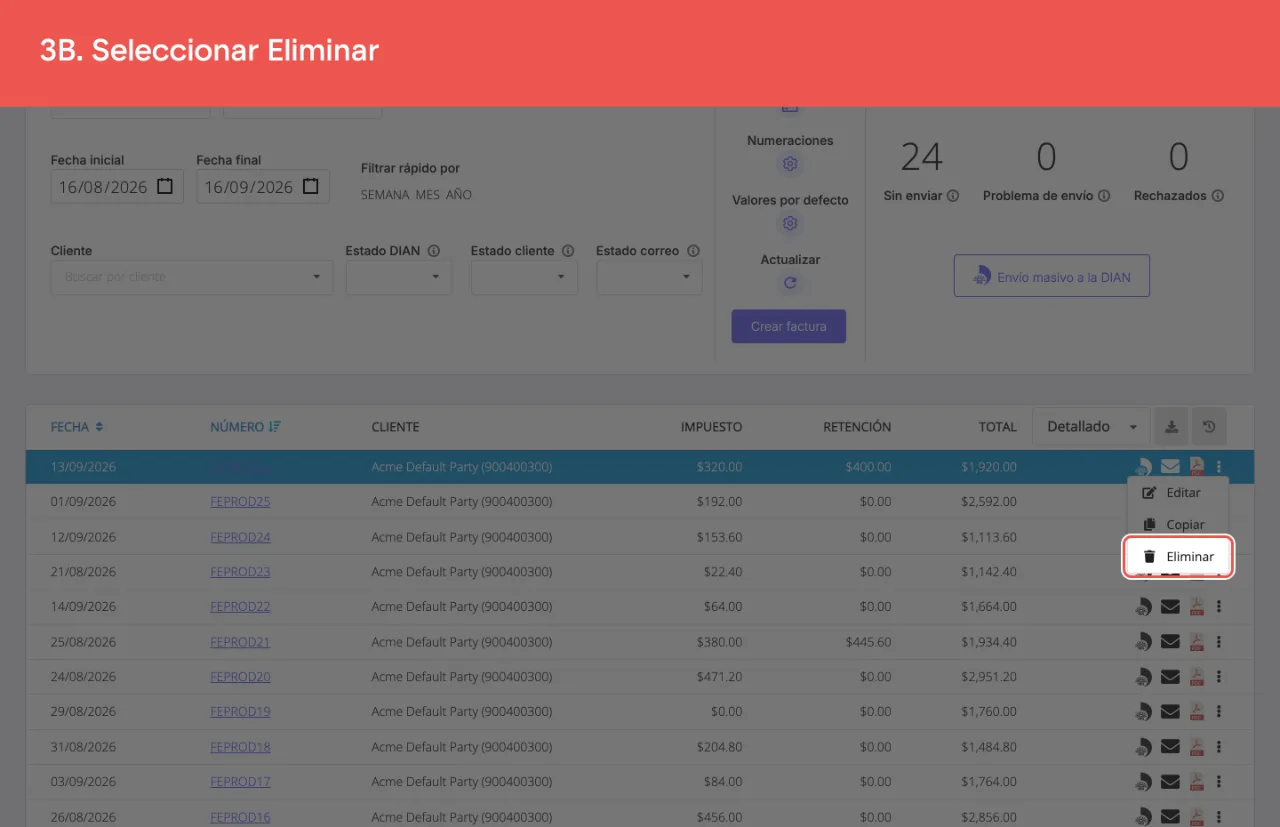Expand the Estado correo dropdown
The height and width of the screenshot is (827, 1280).
pyautogui.click(x=649, y=277)
